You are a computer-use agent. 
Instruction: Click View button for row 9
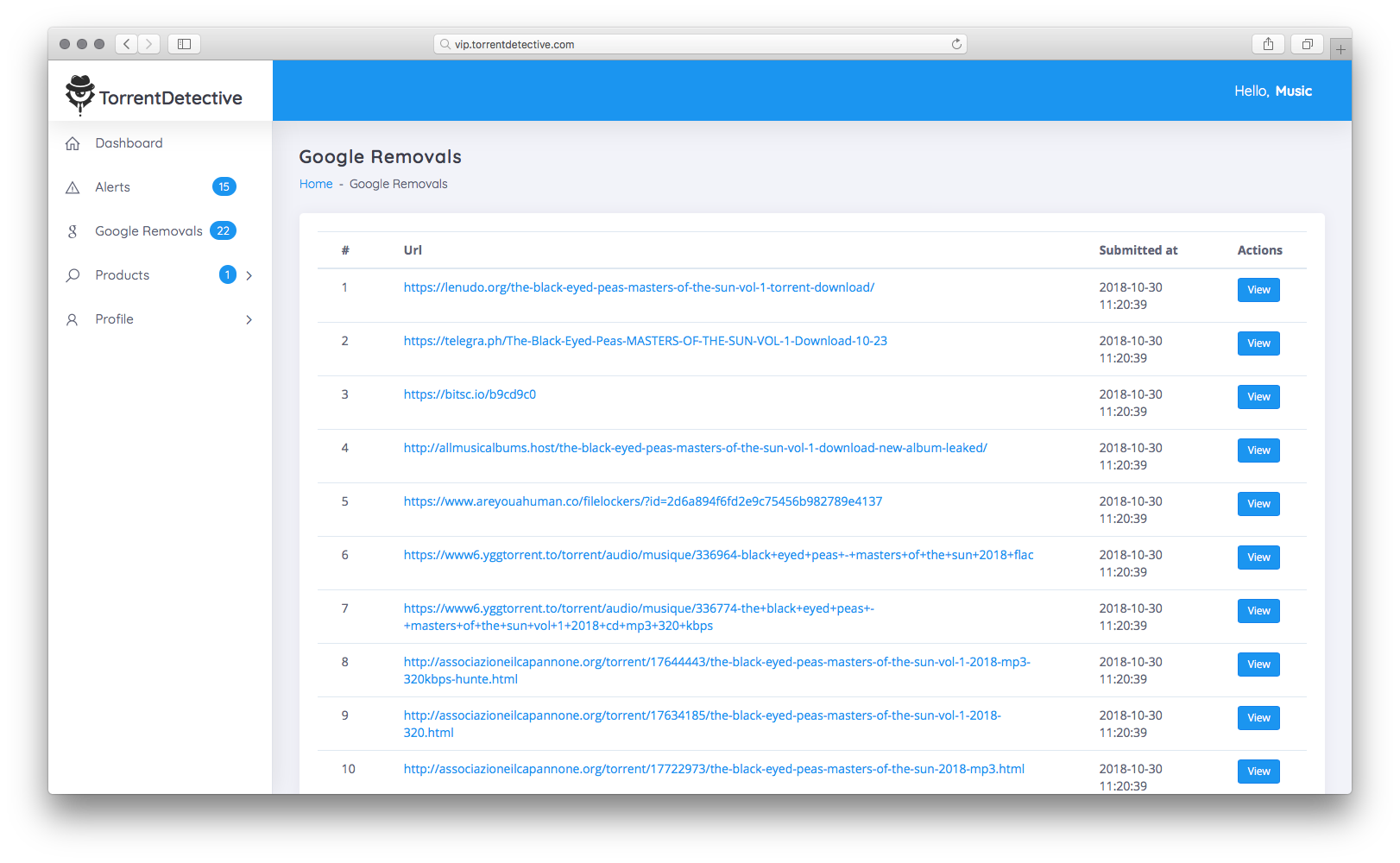tap(1258, 718)
